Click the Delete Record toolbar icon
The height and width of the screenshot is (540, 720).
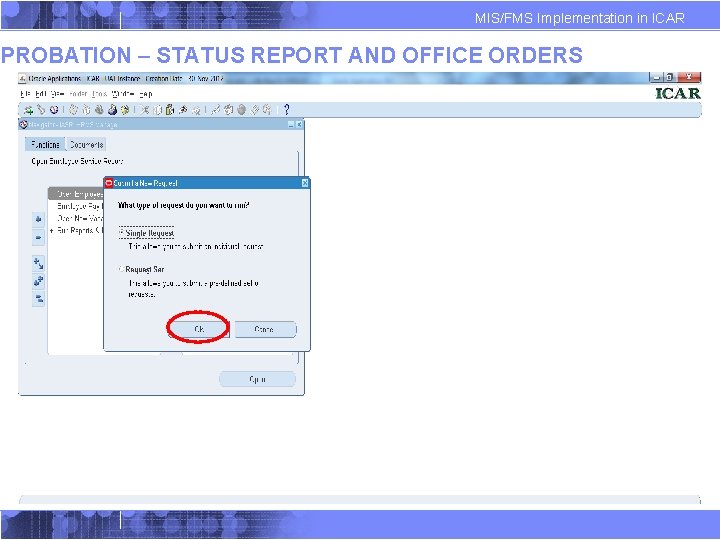click(x=196, y=110)
